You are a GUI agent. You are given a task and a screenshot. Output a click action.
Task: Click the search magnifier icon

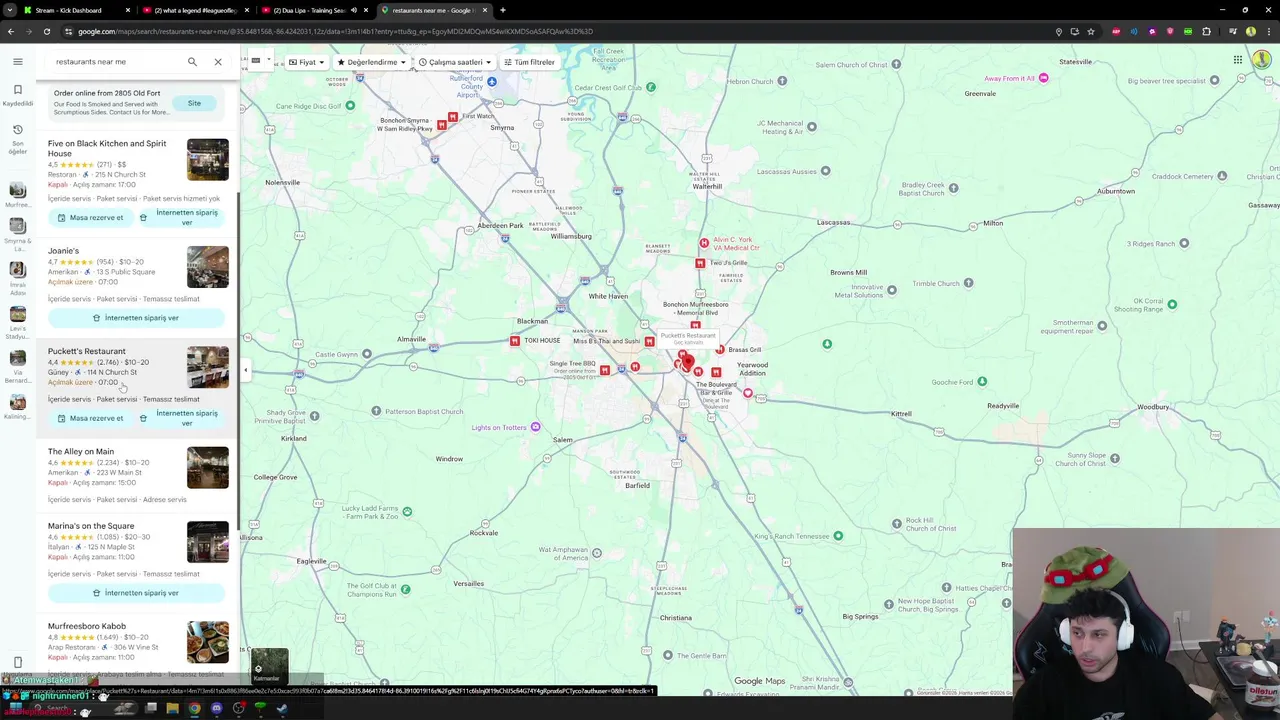point(192,62)
